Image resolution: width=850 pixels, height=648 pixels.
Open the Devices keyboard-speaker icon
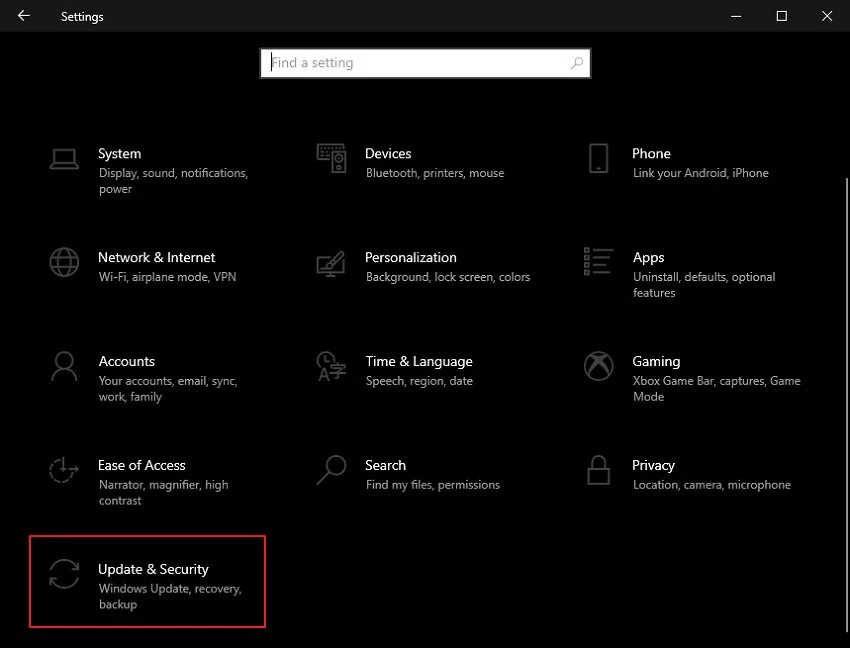pos(331,158)
